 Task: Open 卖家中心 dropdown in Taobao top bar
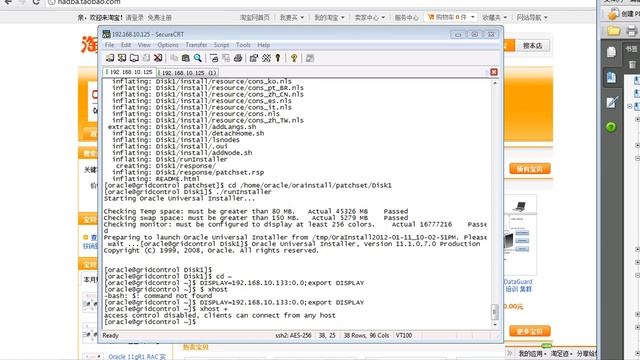(x=369, y=17)
